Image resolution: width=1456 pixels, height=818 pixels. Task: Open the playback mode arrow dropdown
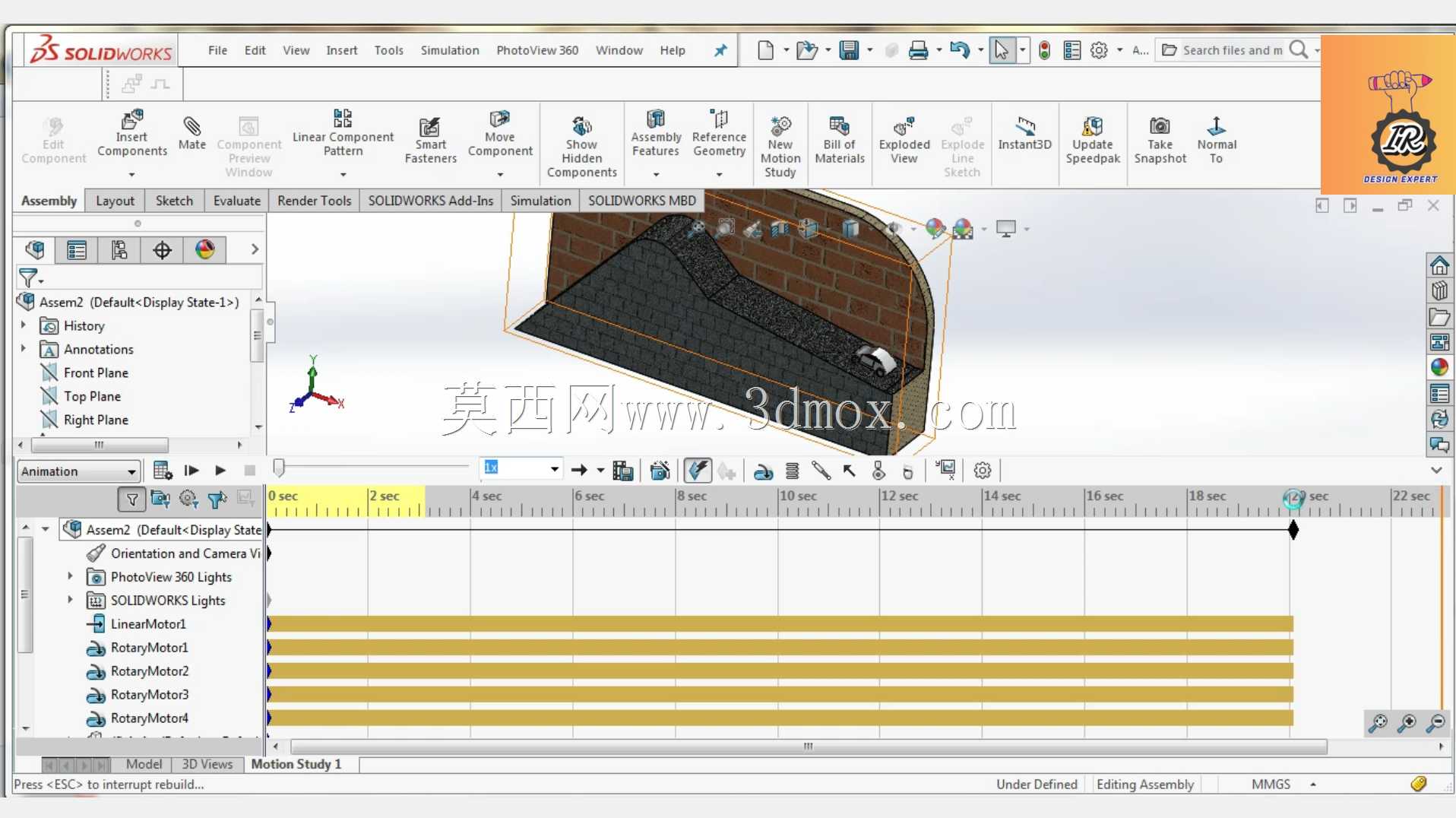pyautogui.click(x=600, y=471)
